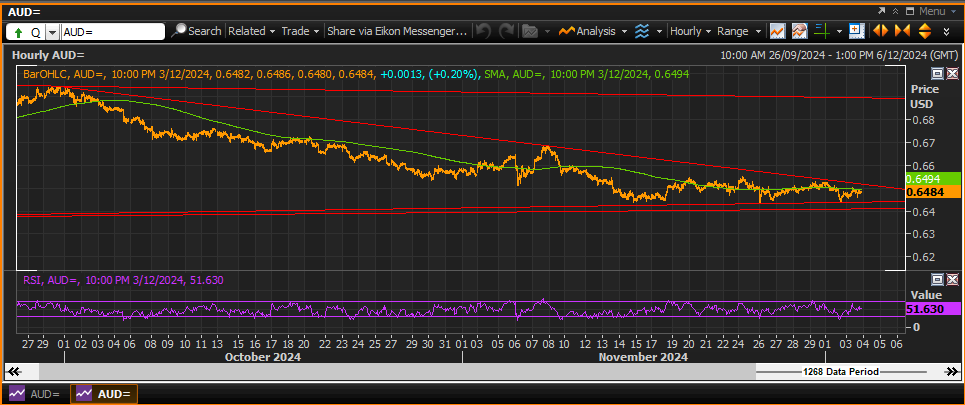Click the blue wavy lines chart-type icon
The height and width of the screenshot is (405, 965).
643,31
